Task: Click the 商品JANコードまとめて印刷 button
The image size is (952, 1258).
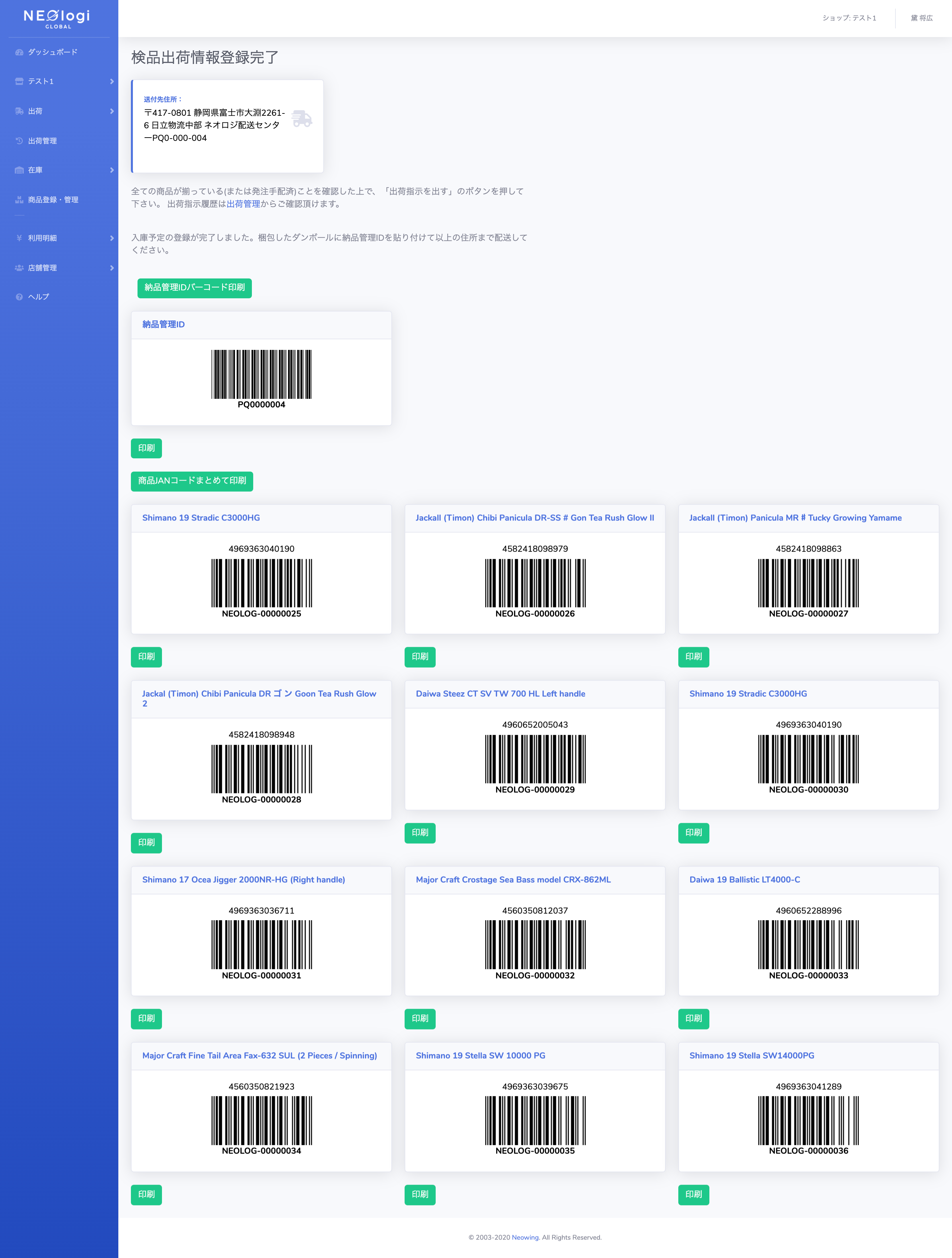Action: pyautogui.click(x=192, y=481)
